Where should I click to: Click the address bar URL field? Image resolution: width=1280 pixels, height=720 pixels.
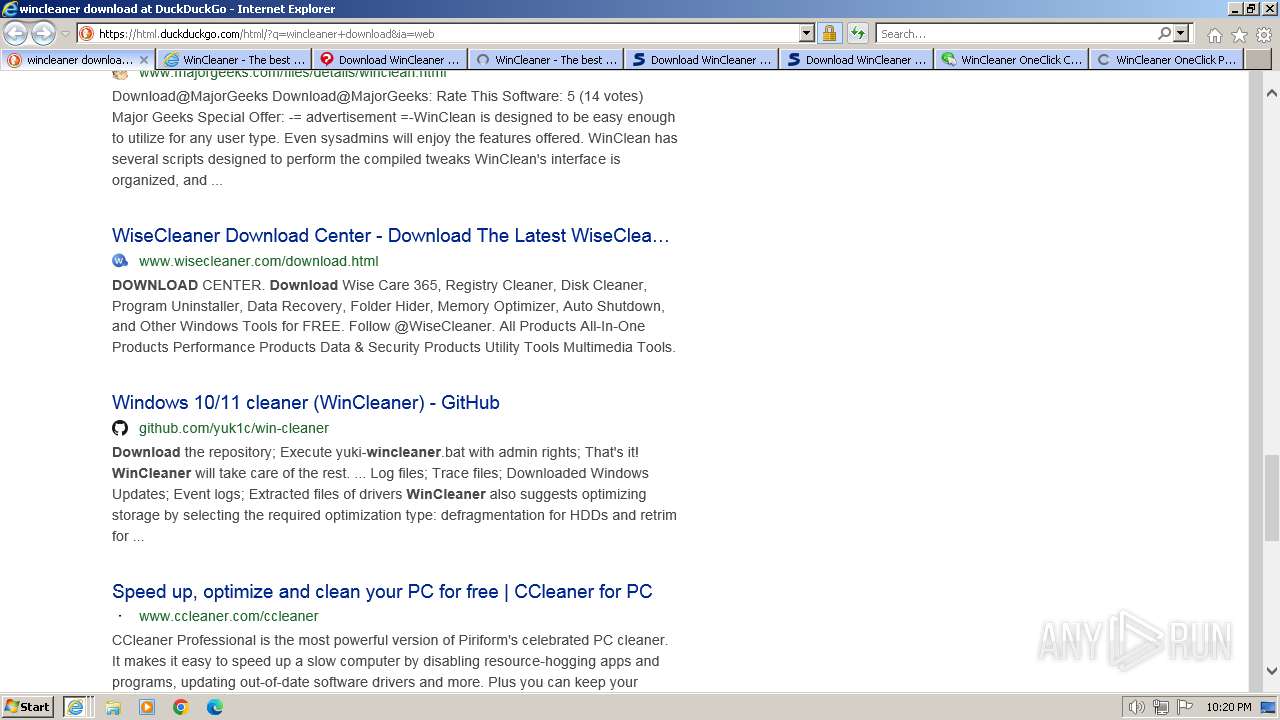[x=447, y=34]
